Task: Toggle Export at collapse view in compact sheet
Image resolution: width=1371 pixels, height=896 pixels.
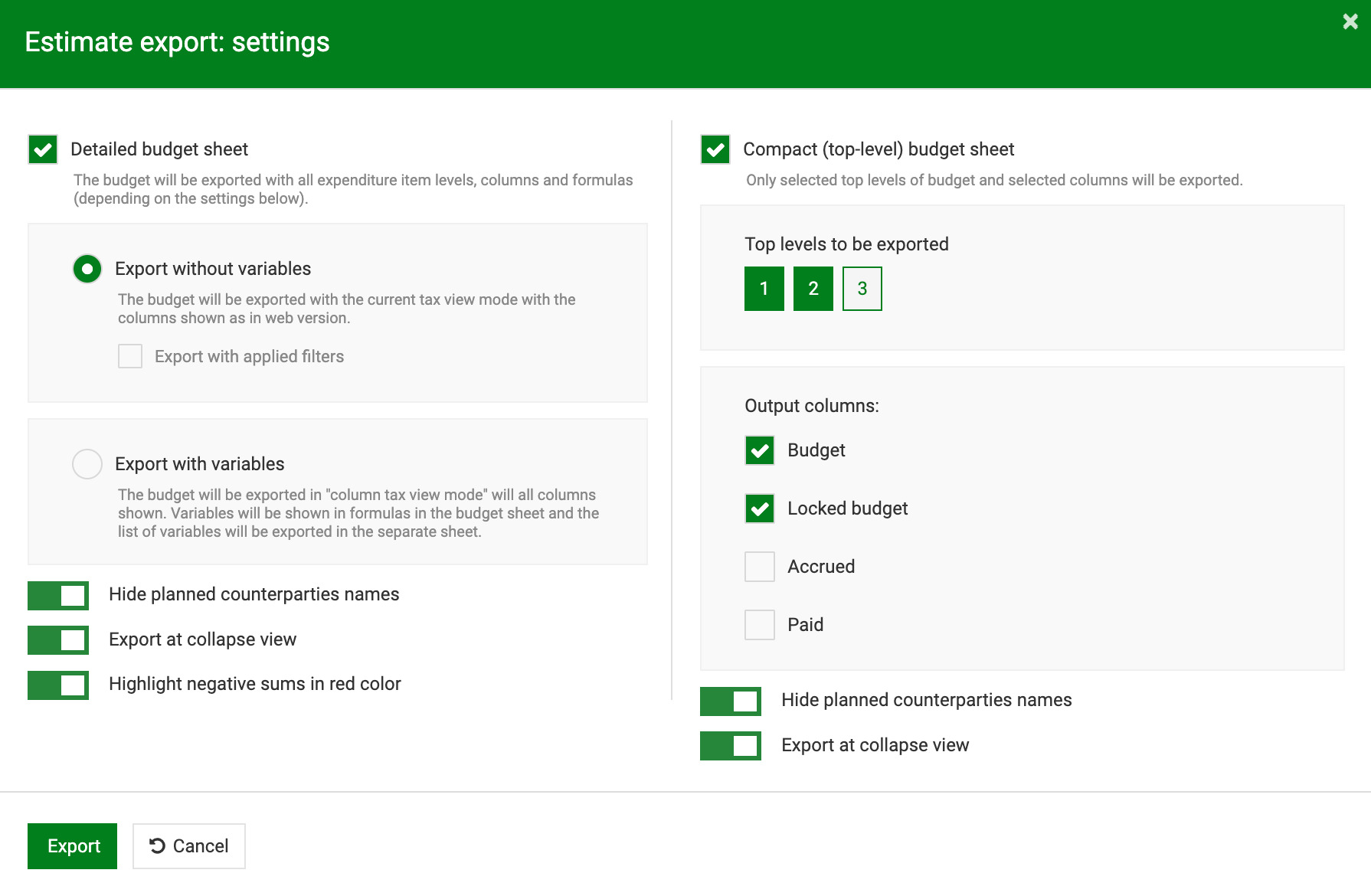Action: pyautogui.click(x=731, y=746)
